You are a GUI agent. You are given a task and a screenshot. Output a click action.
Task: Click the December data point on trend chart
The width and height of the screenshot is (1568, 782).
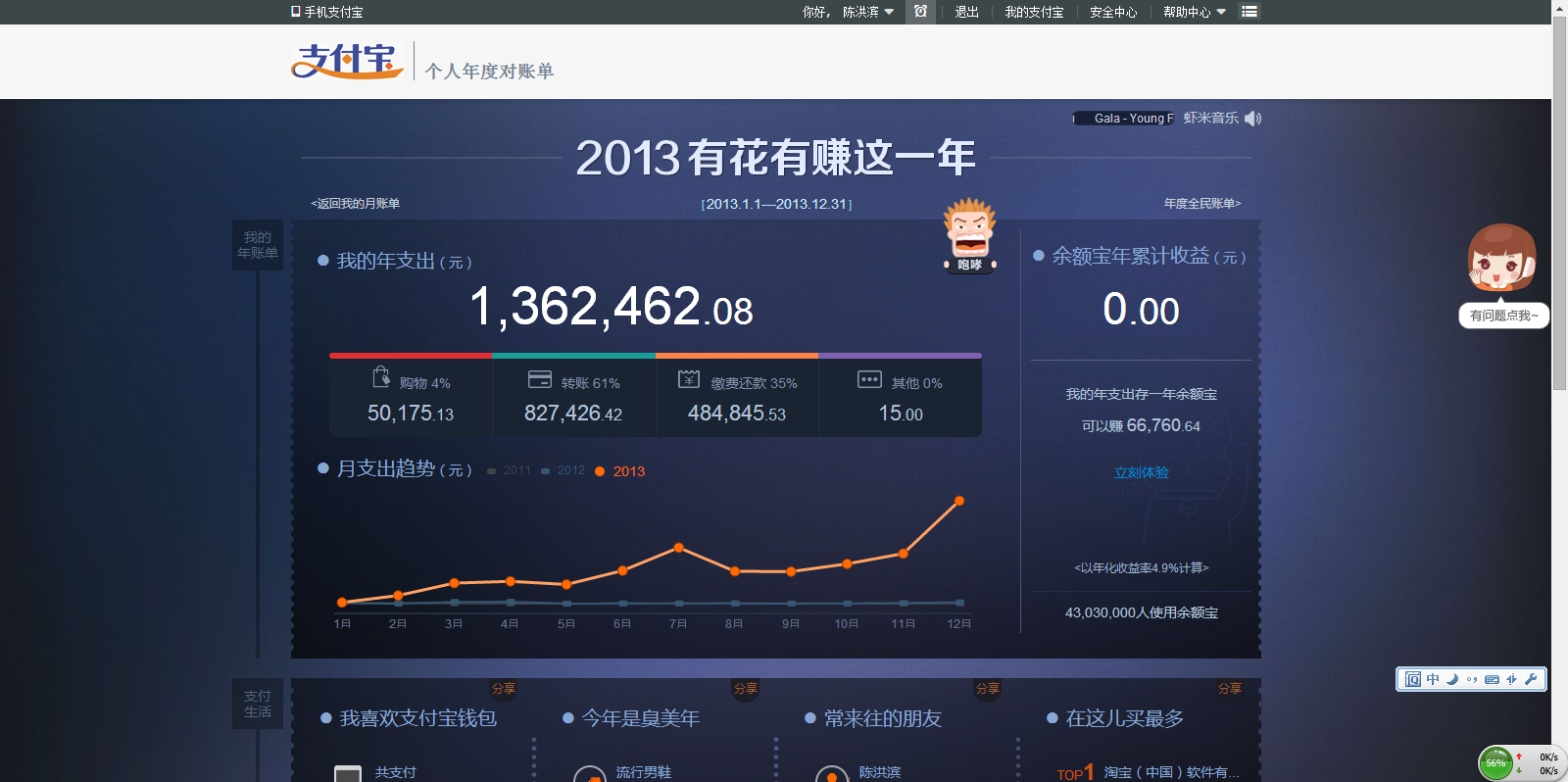click(x=959, y=501)
